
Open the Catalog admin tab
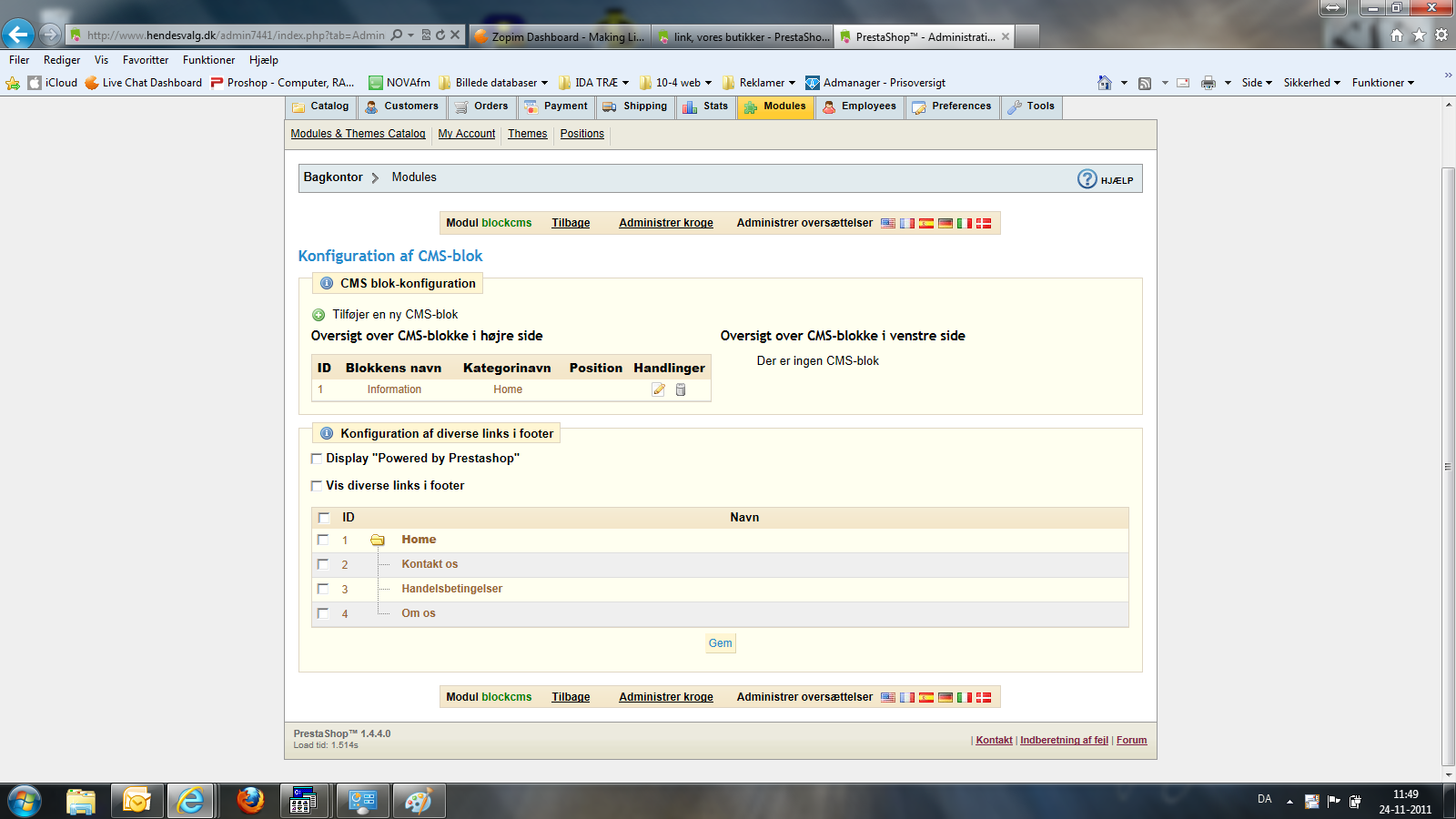click(x=320, y=106)
